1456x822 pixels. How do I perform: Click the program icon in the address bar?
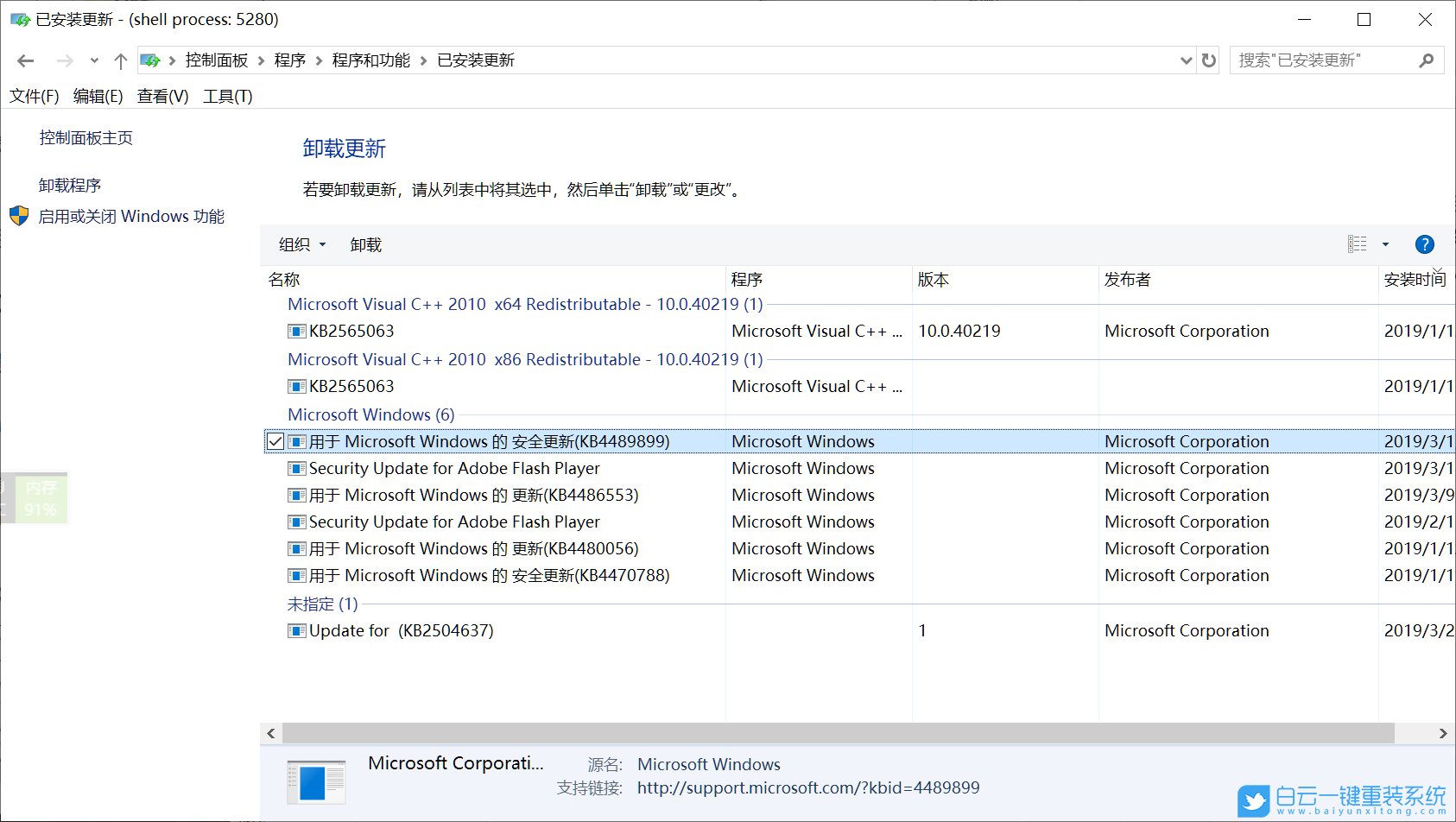click(150, 60)
